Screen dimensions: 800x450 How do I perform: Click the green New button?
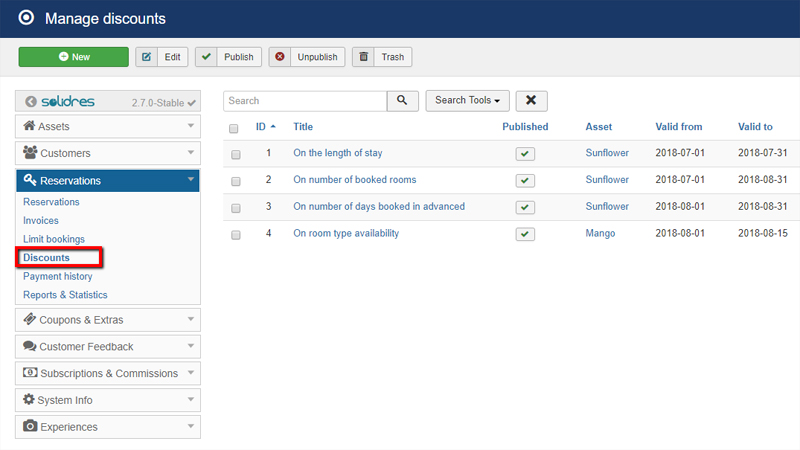(x=73, y=57)
